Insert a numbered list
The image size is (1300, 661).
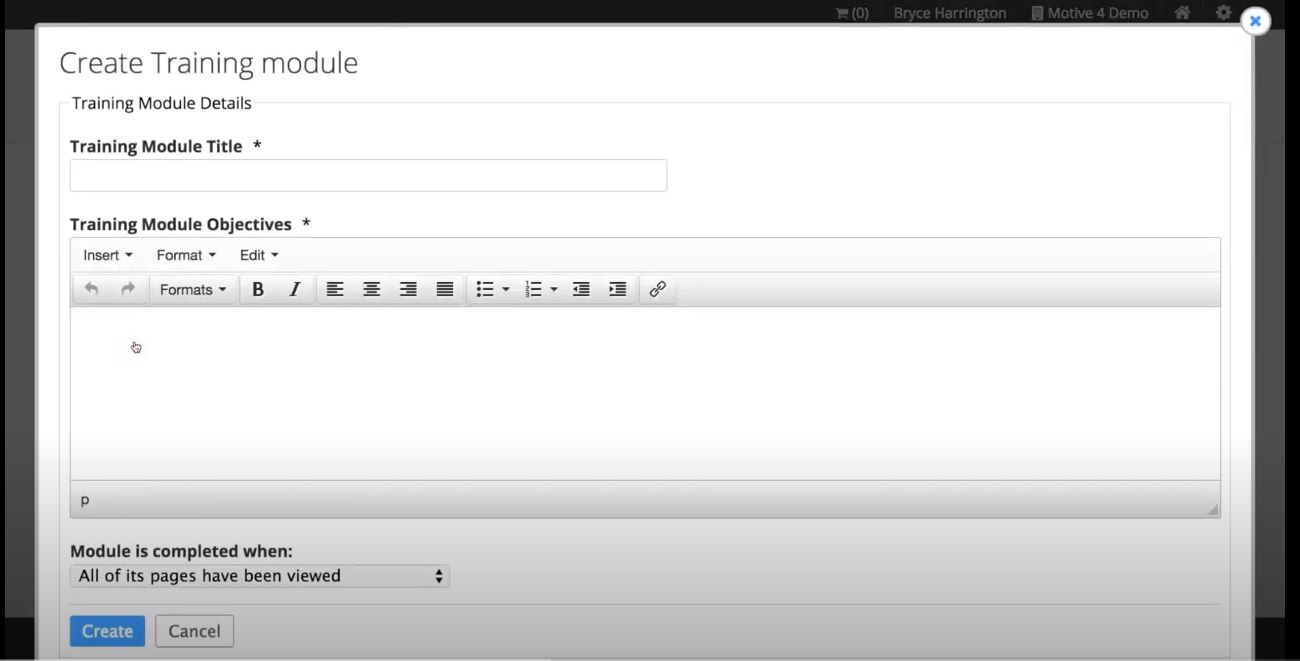point(534,289)
